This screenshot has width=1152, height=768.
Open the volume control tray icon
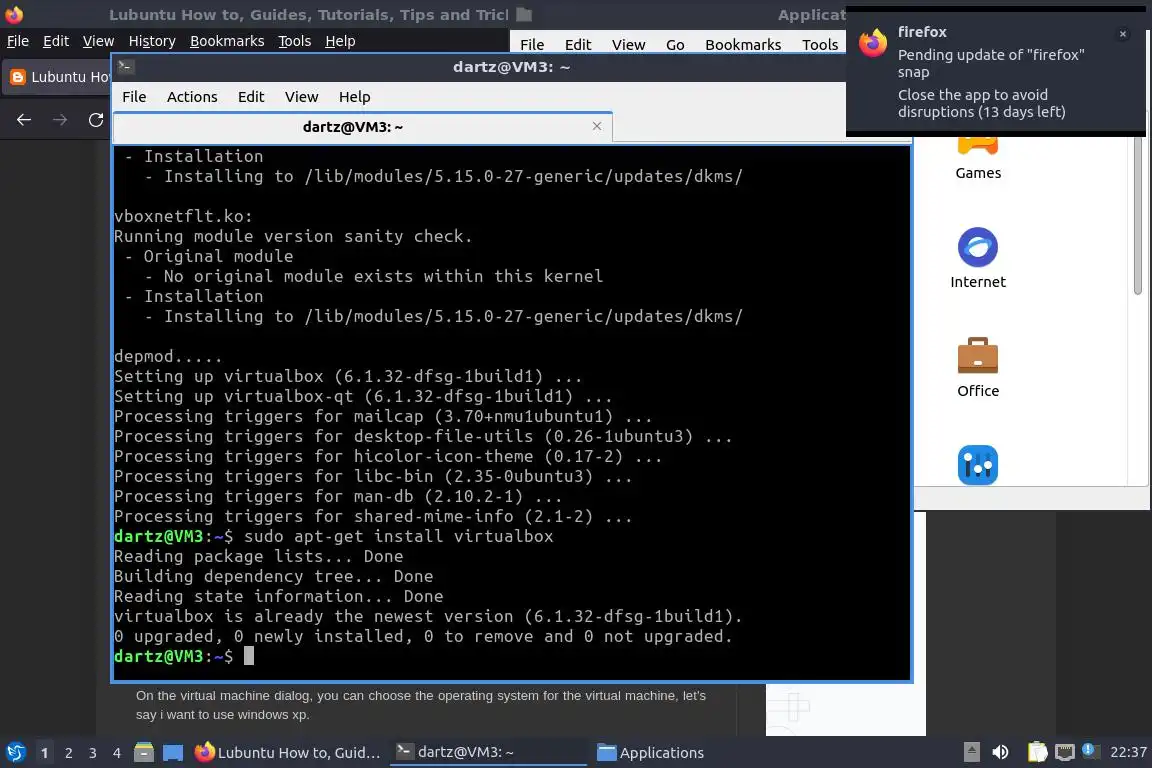coord(1000,752)
